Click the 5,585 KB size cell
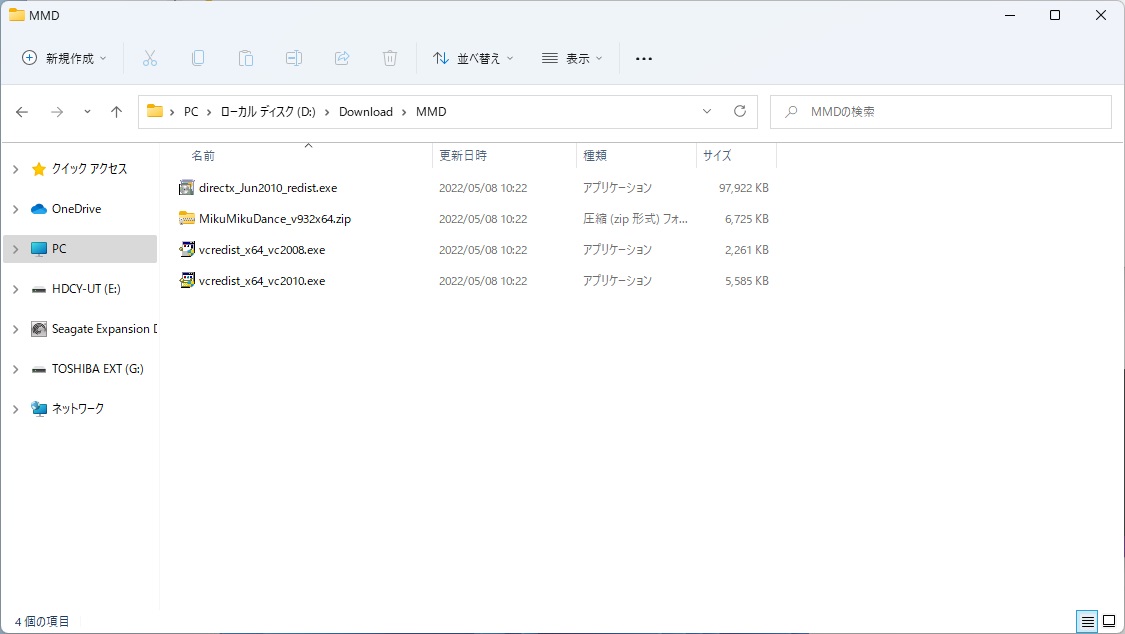Viewport: 1125px width, 634px height. (x=746, y=280)
